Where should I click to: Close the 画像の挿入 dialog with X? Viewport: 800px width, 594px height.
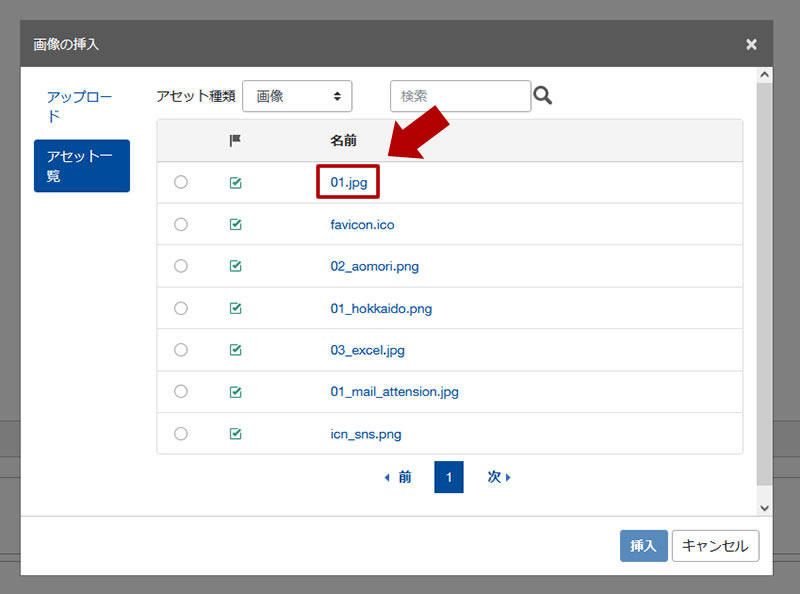point(751,44)
